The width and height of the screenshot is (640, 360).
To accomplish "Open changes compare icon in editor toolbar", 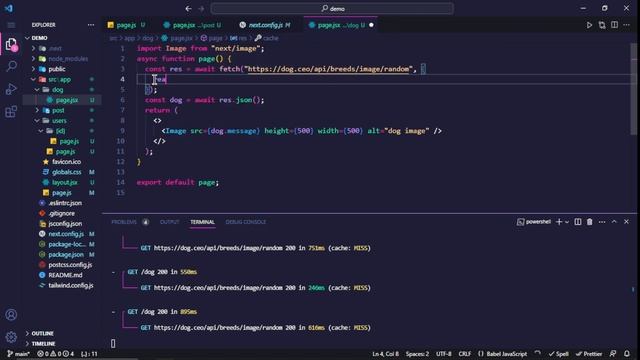I will (x=602, y=25).
